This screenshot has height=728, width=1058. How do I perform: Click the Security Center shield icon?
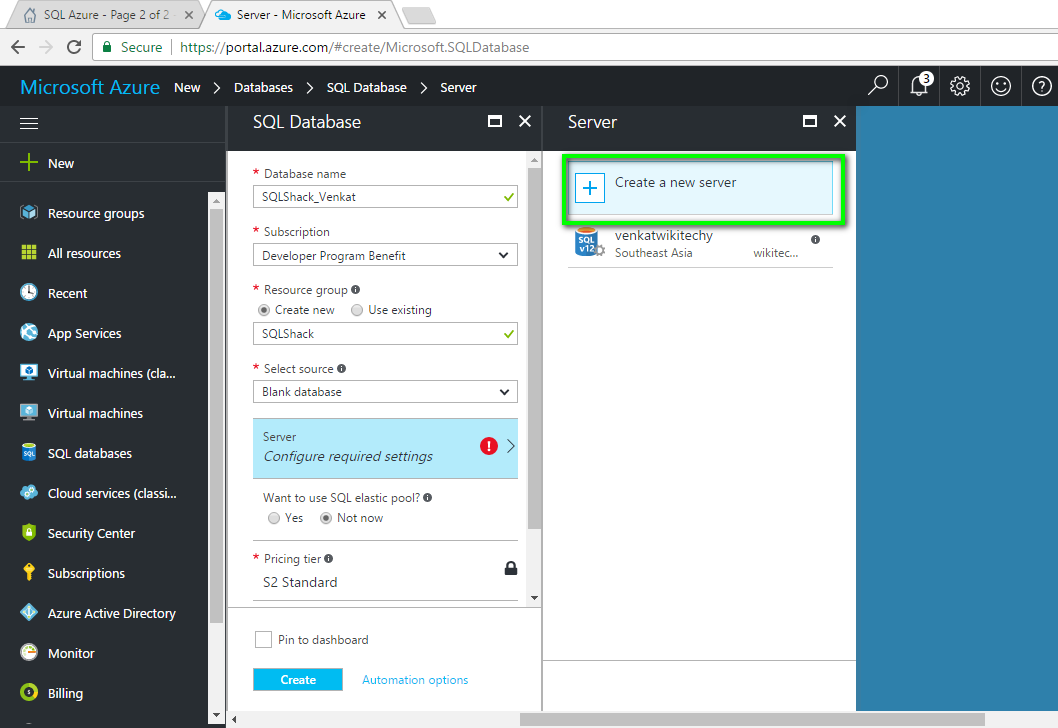point(29,532)
